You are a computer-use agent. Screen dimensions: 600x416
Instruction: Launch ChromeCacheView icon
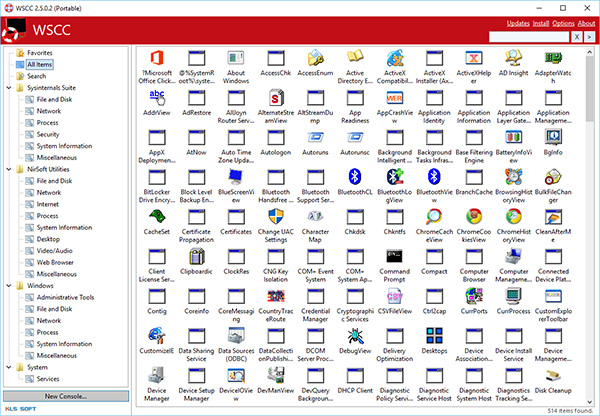pos(434,217)
